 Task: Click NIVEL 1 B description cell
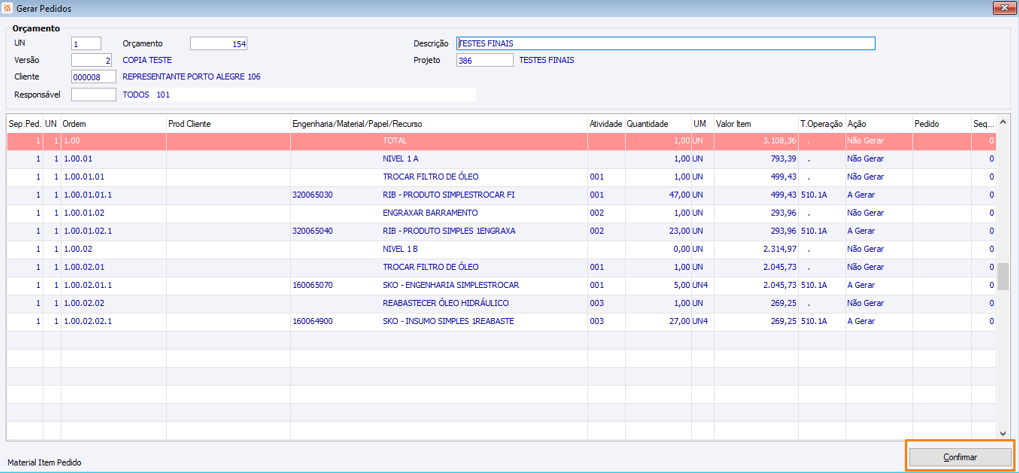pos(400,249)
